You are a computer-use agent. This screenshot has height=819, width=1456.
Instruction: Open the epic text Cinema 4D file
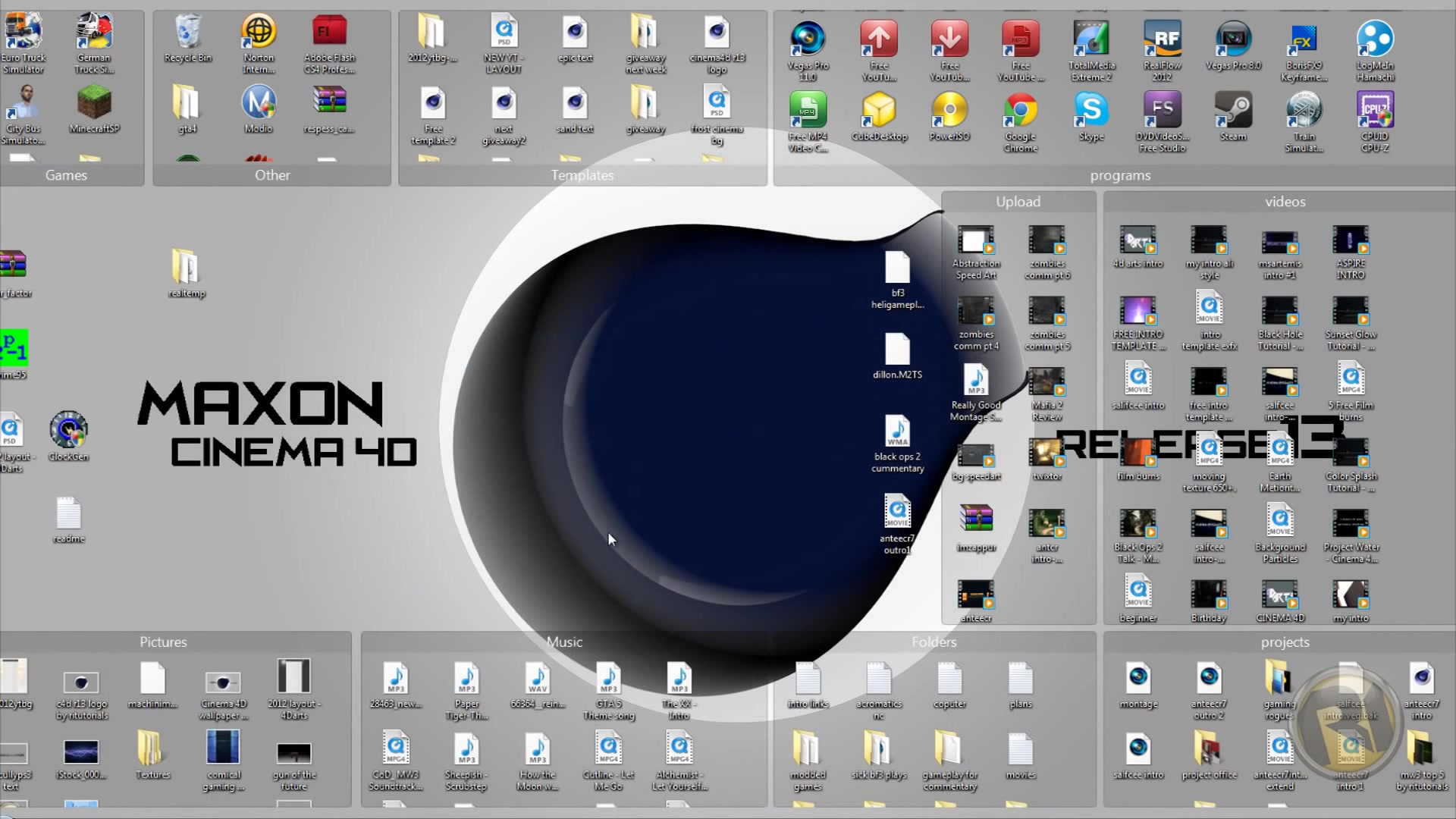click(x=575, y=39)
